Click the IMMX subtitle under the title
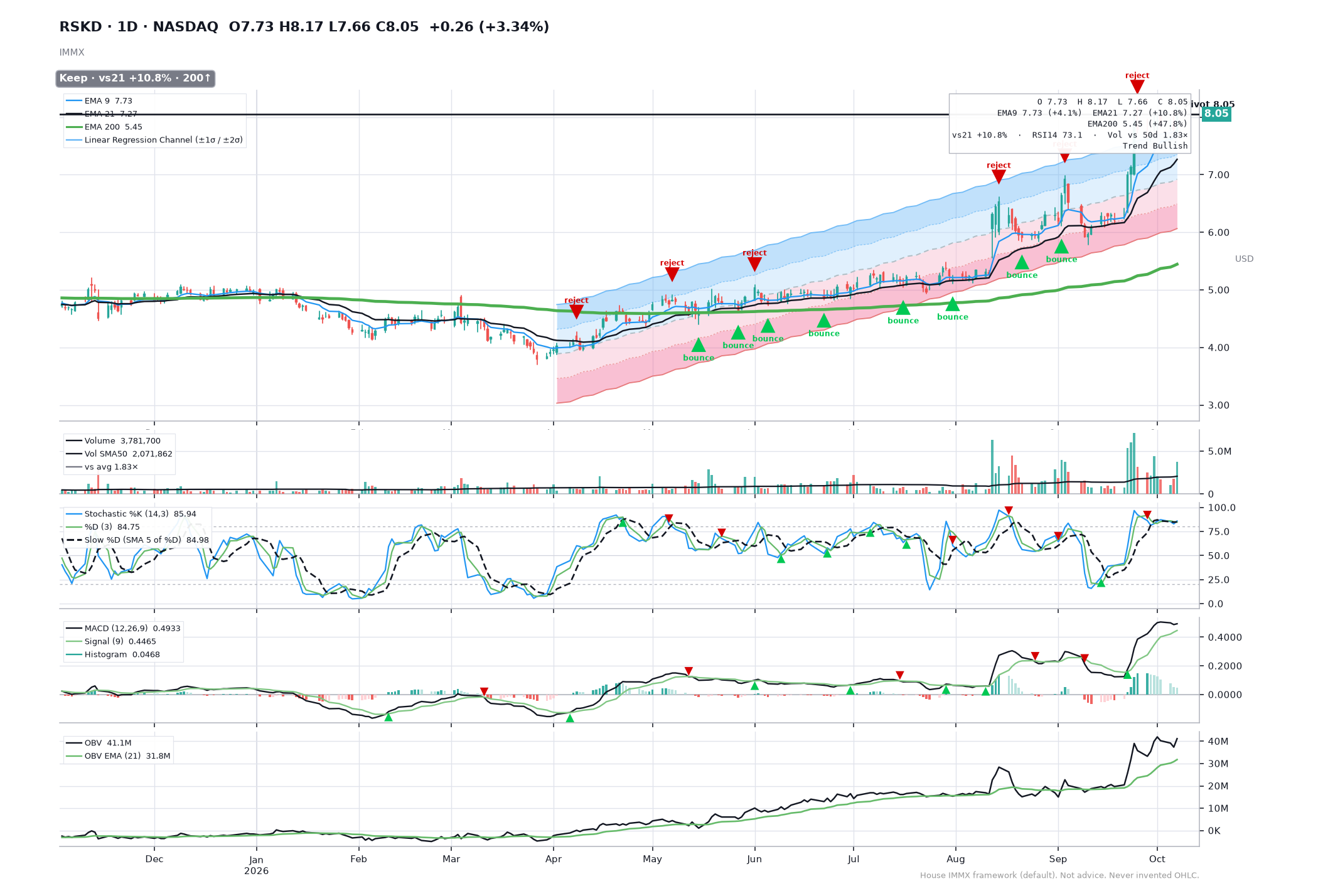Viewport: 1318px width, 896px height. point(72,53)
